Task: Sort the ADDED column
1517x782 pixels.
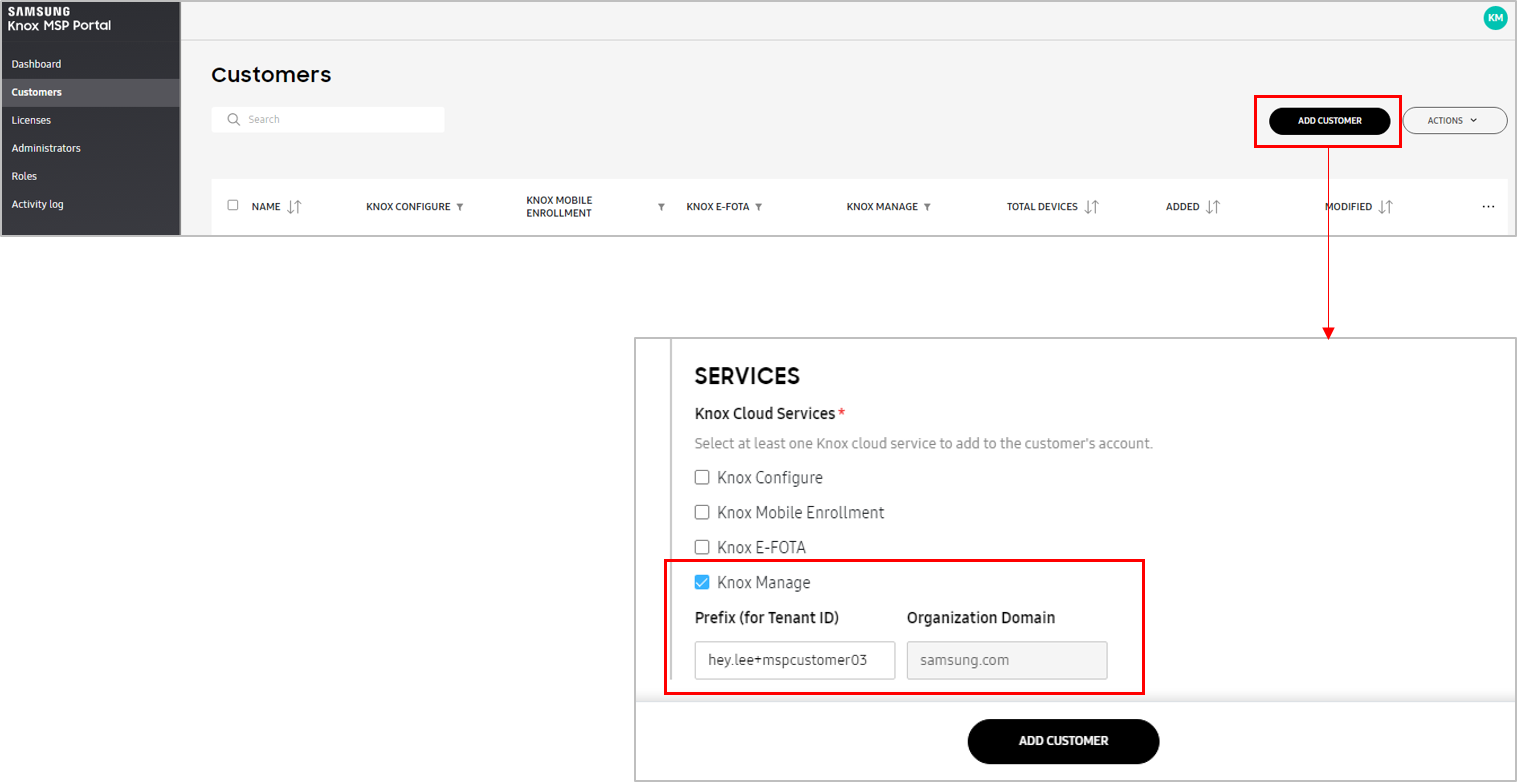Action: pos(1215,206)
